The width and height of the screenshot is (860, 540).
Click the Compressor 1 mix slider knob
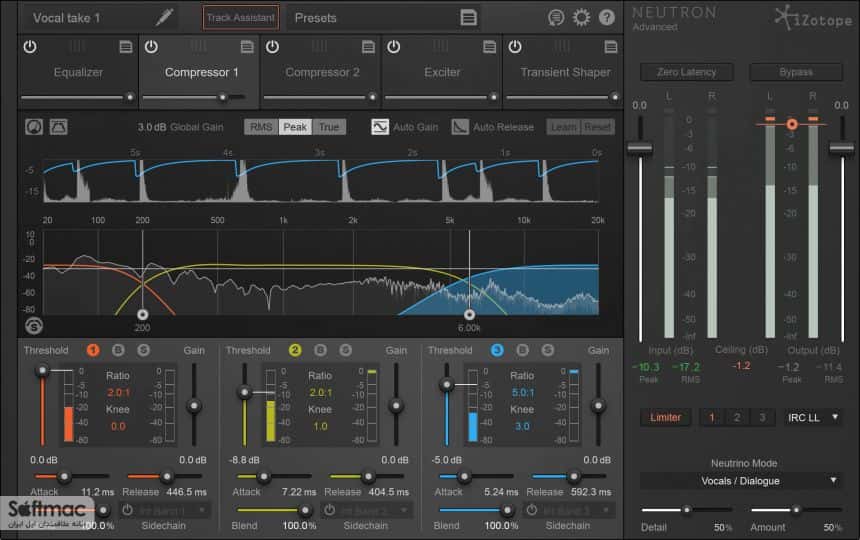[223, 97]
